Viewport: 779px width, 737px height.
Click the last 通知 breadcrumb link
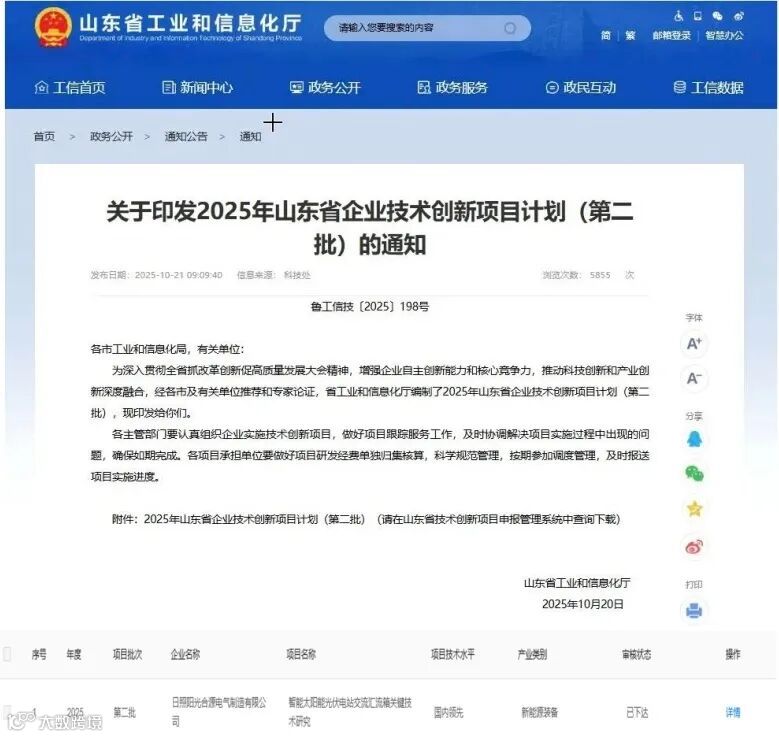click(x=250, y=136)
